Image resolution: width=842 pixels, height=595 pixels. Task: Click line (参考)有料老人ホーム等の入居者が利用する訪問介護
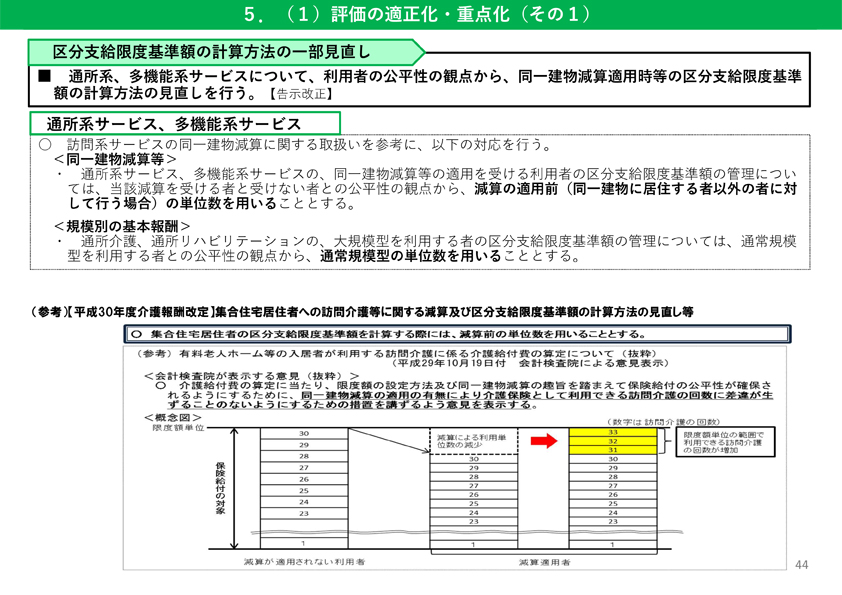click(398, 353)
